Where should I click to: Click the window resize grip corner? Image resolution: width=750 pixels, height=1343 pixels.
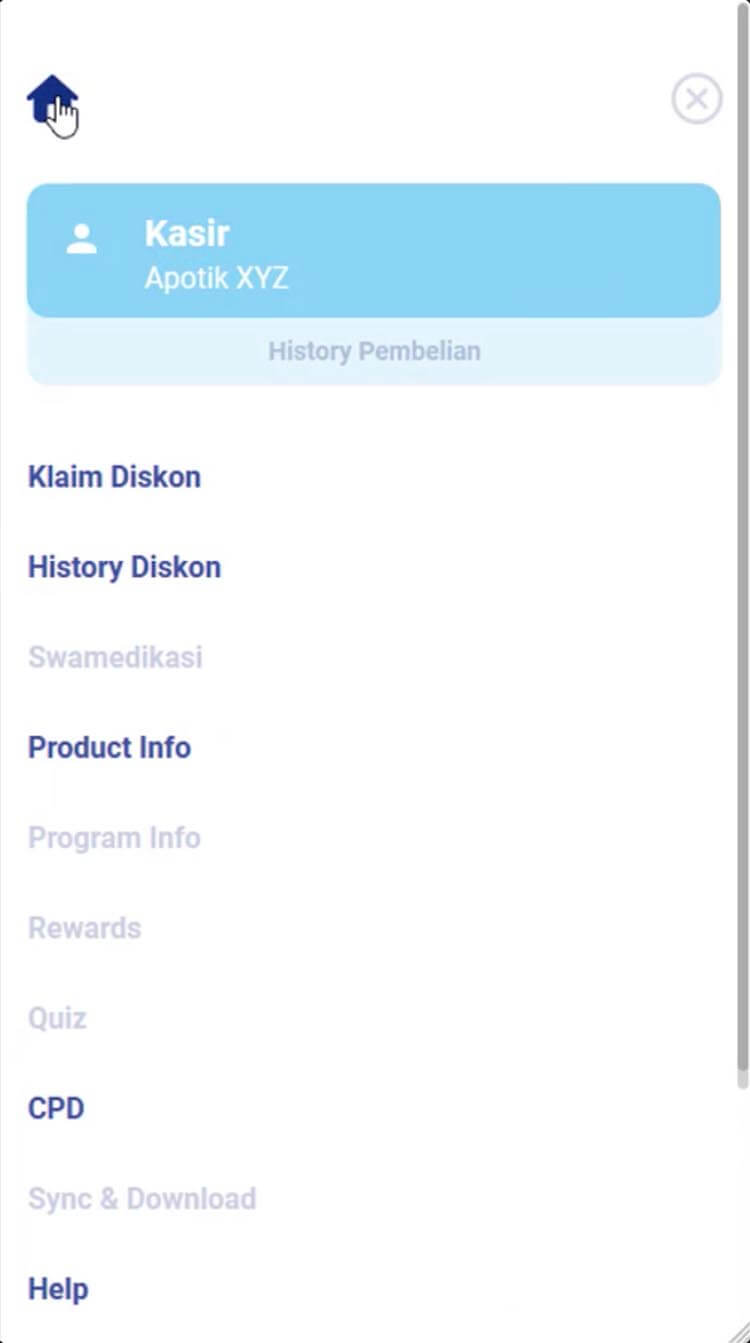pos(741,1334)
